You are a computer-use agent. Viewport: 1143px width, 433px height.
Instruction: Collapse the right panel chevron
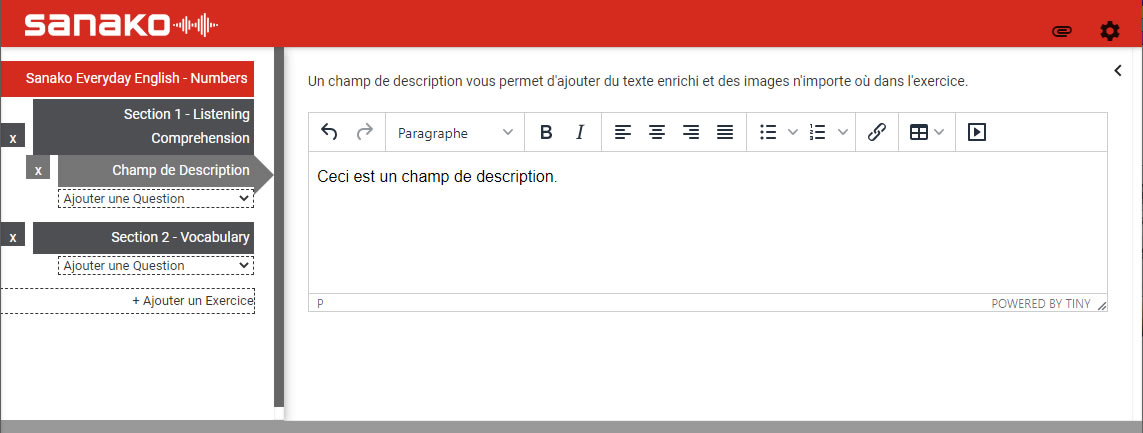pyautogui.click(x=1118, y=70)
